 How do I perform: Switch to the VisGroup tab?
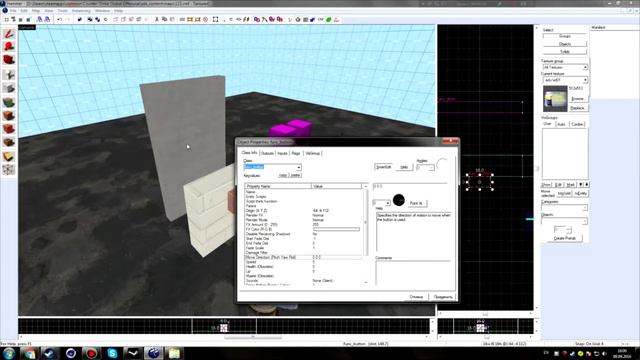[x=313, y=153]
